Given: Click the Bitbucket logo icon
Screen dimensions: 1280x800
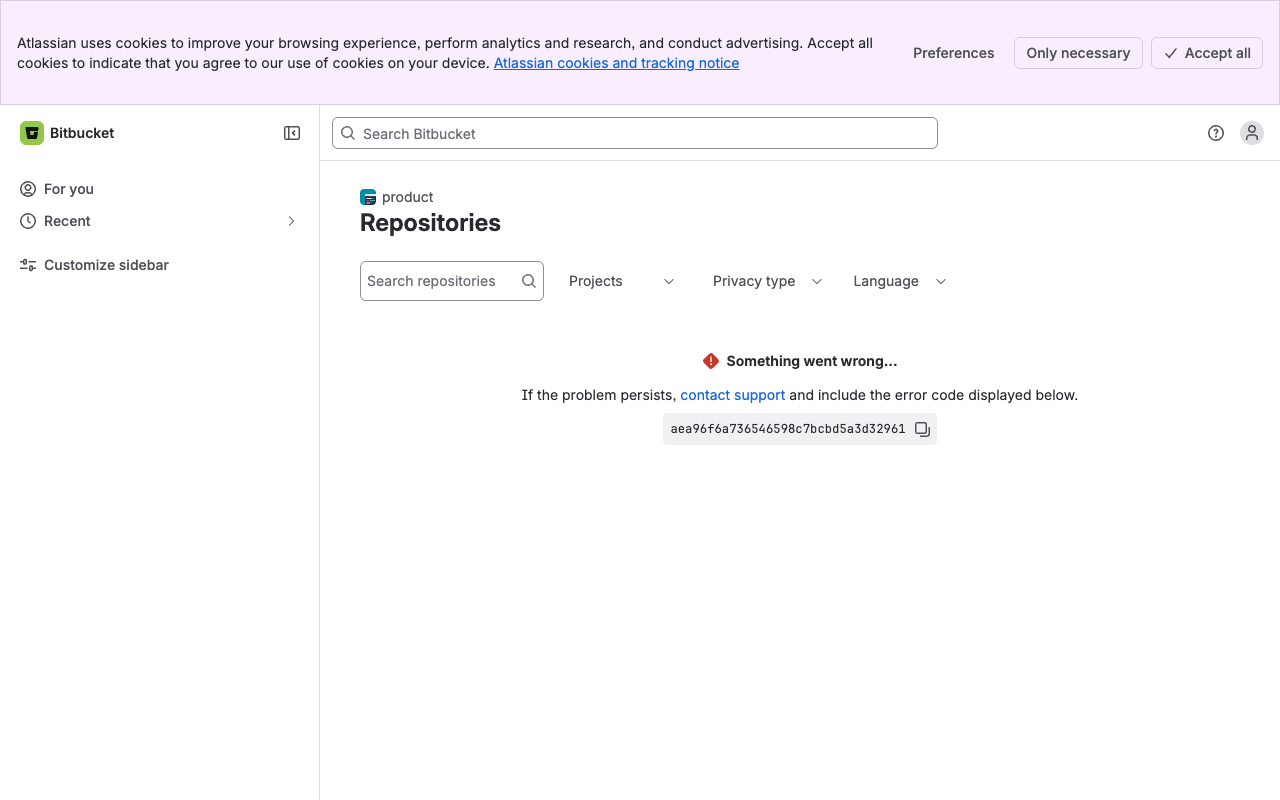Looking at the screenshot, I should pyautogui.click(x=32, y=133).
